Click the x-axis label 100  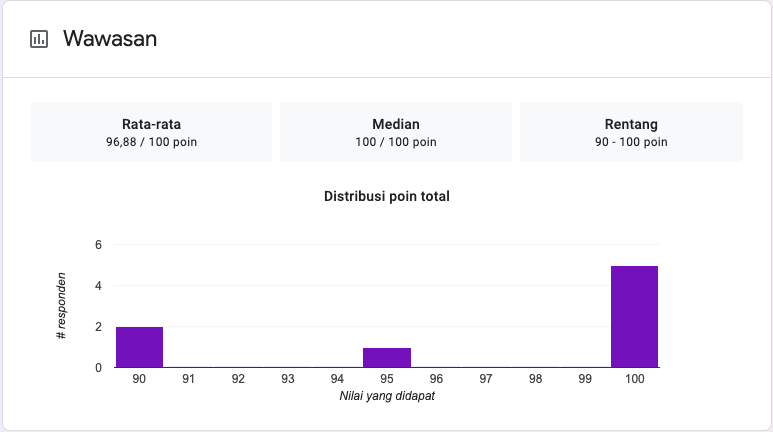tap(634, 380)
